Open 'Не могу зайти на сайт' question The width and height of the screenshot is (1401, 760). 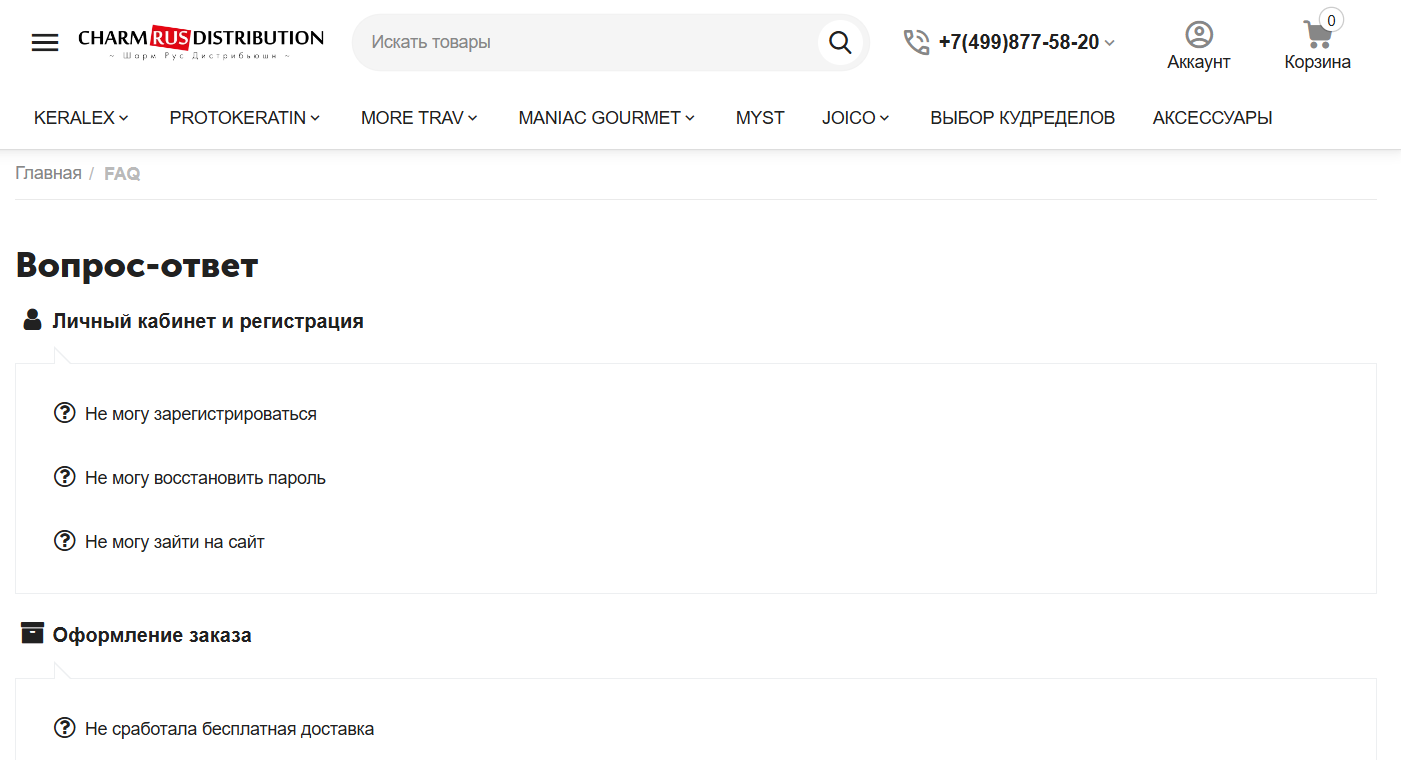point(175,542)
